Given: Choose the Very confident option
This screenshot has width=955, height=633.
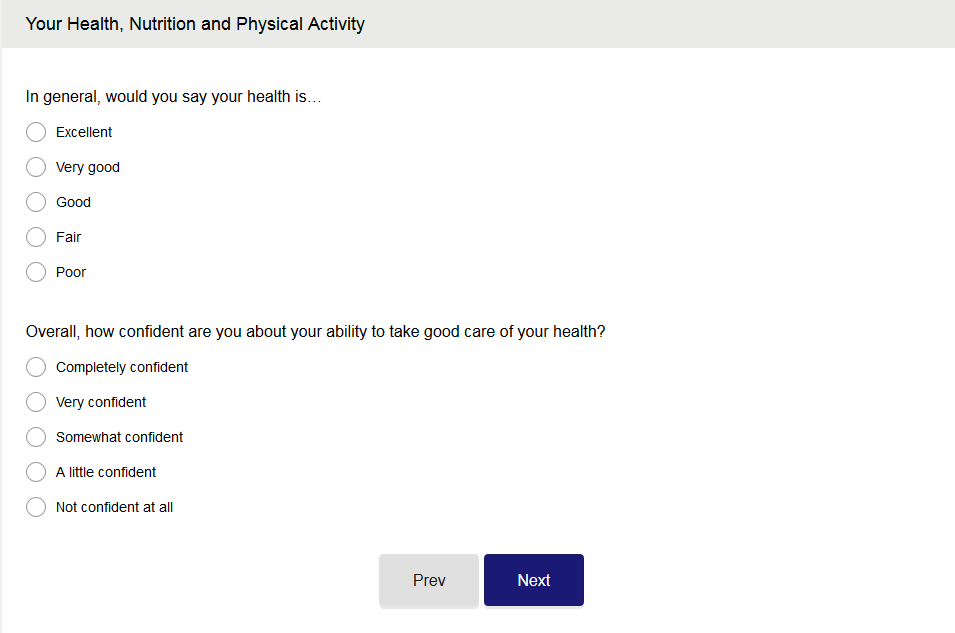Looking at the screenshot, I should click(36, 402).
